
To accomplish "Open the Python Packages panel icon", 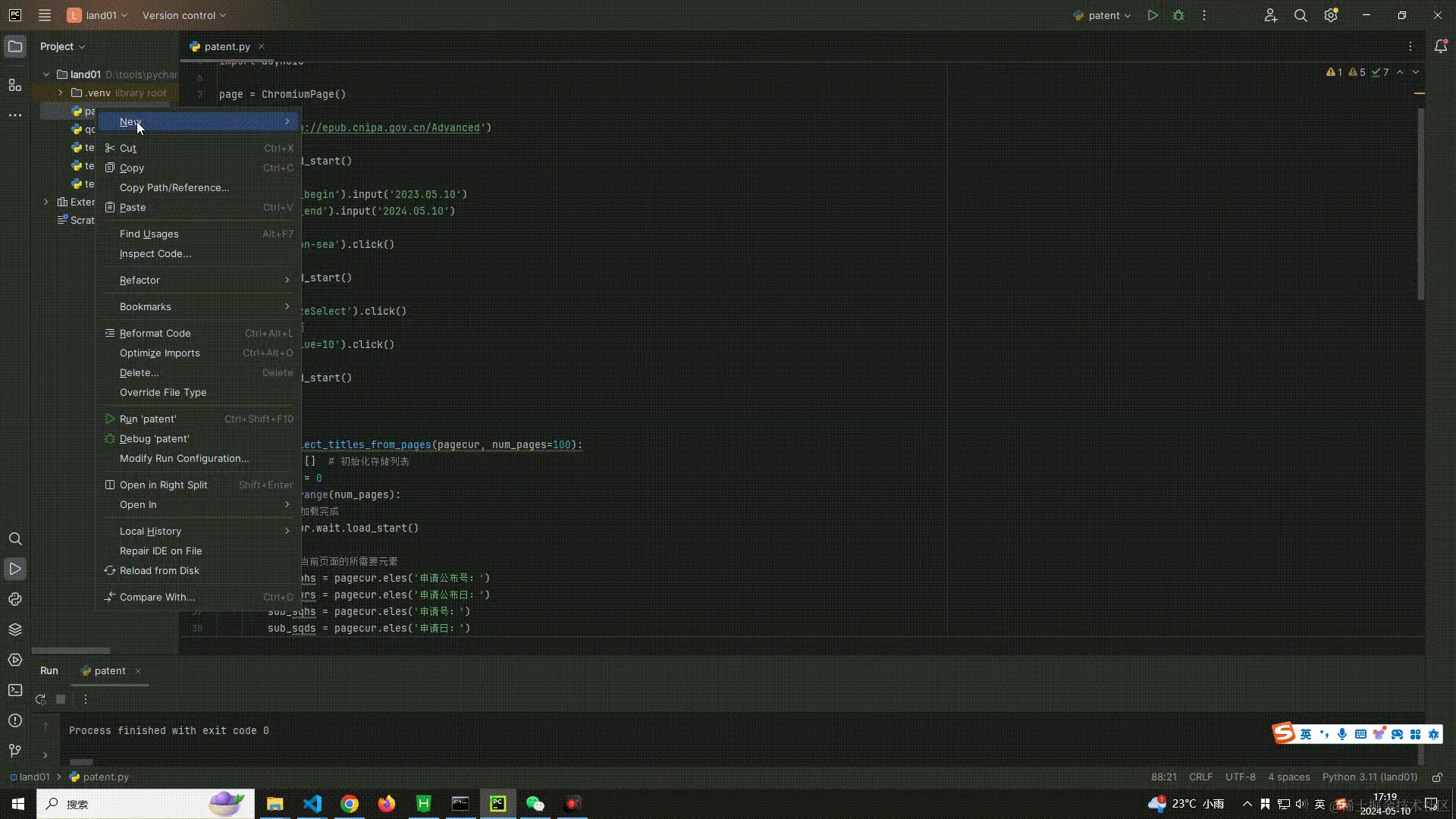I will click(15, 629).
